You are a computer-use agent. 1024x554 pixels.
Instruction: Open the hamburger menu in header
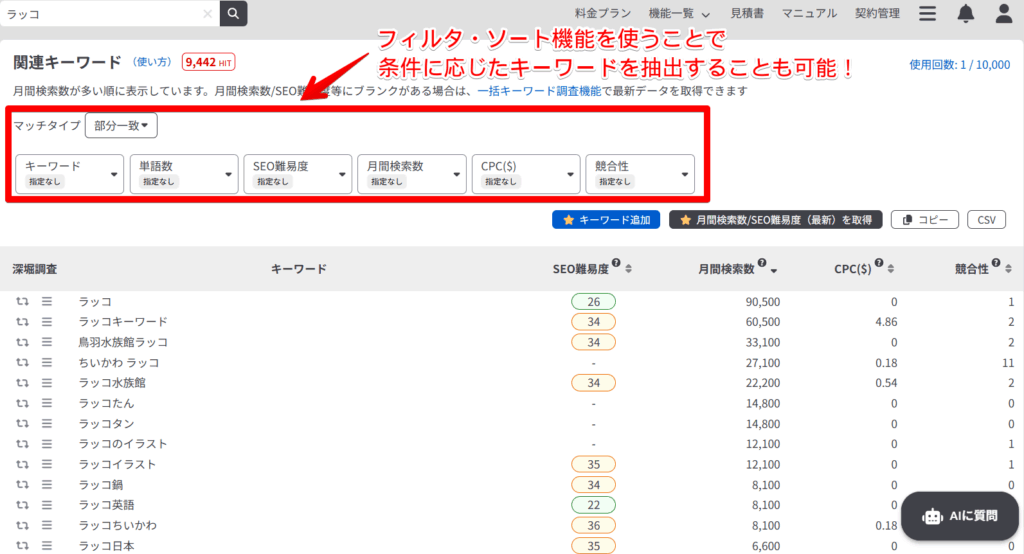click(928, 14)
